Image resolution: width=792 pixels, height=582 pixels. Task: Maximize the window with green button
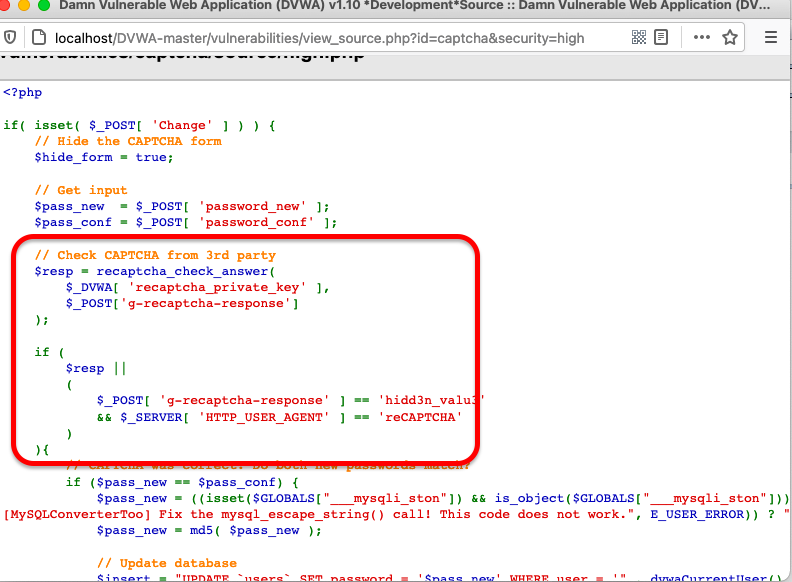click(x=44, y=5)
